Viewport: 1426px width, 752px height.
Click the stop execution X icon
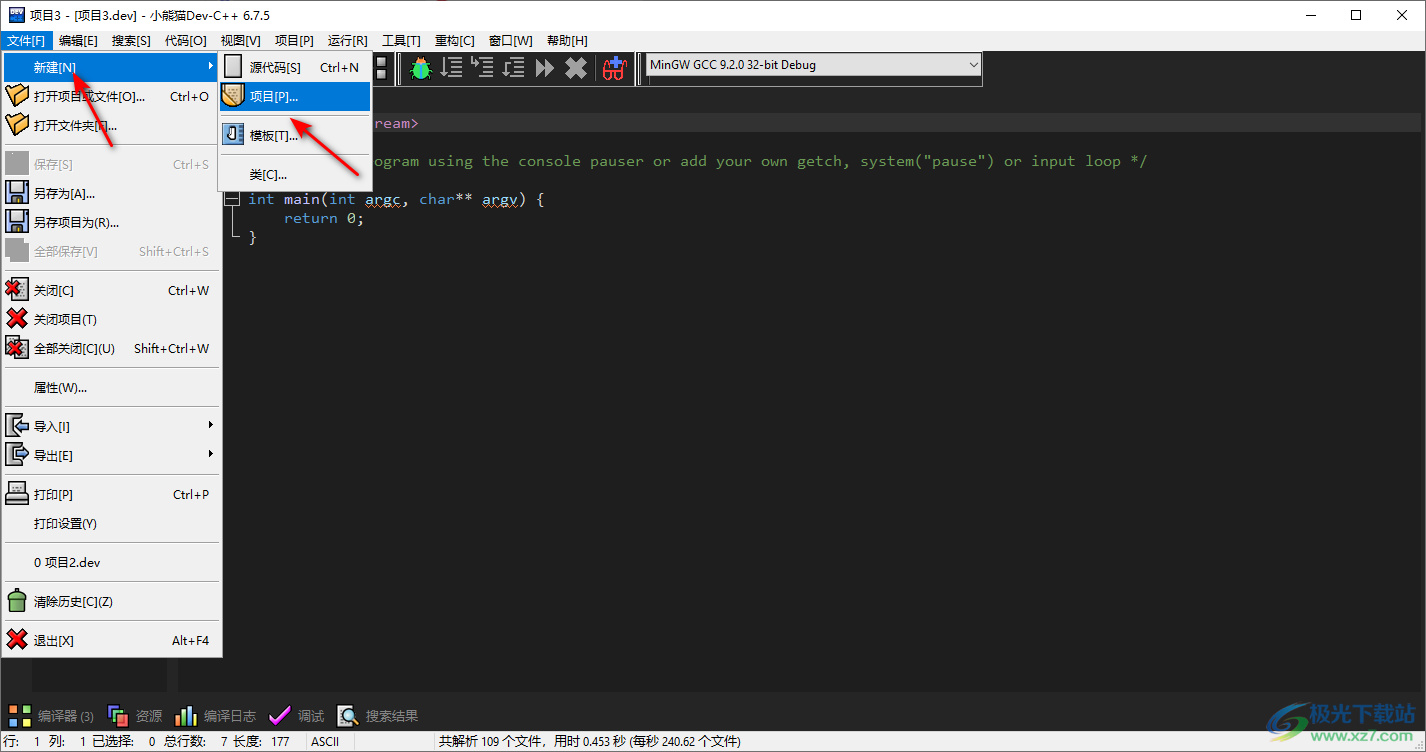point(576,68)
